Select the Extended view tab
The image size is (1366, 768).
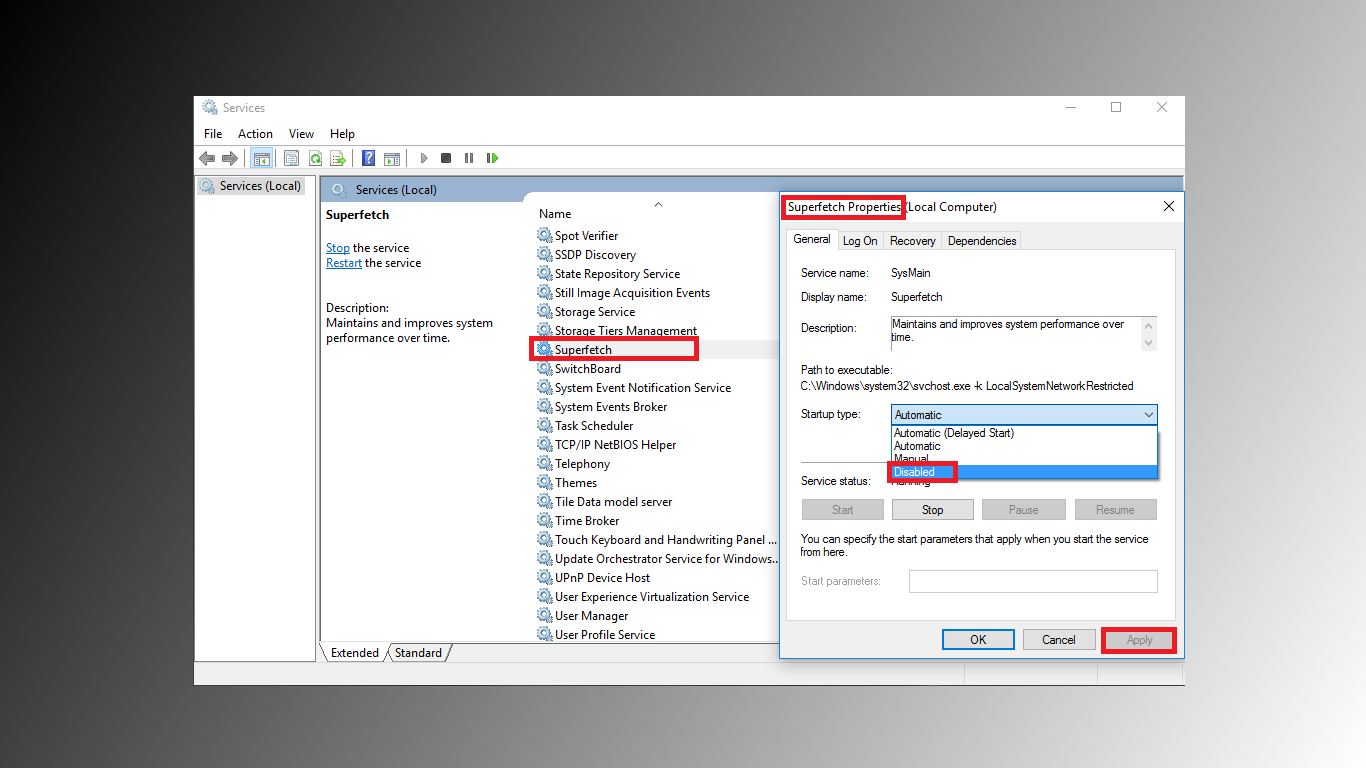pyautogui.click(x=355, y=653)
